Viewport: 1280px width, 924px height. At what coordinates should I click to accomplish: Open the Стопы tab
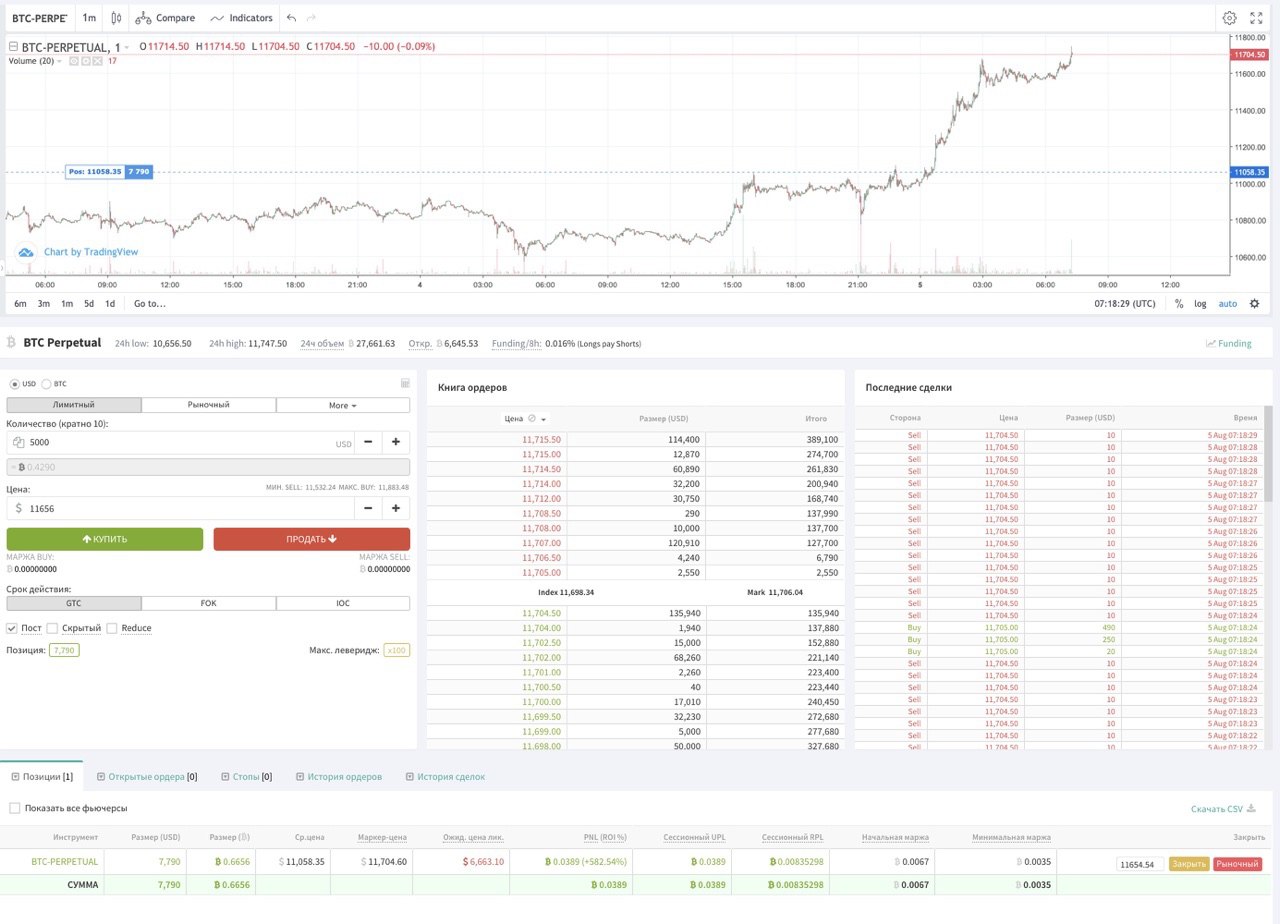click(246, 776)
